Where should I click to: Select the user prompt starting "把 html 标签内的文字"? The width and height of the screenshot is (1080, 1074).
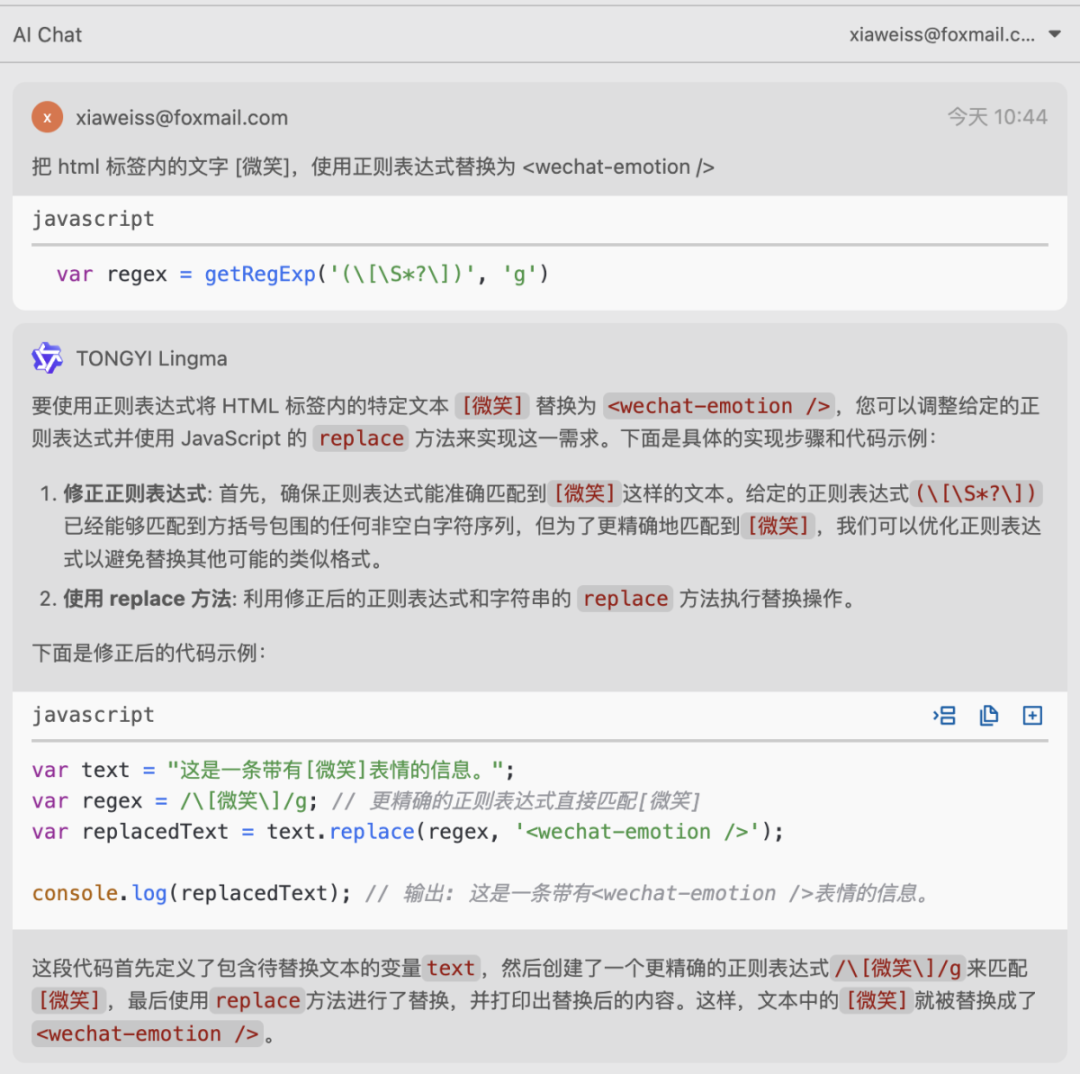(x=373, y=167)
